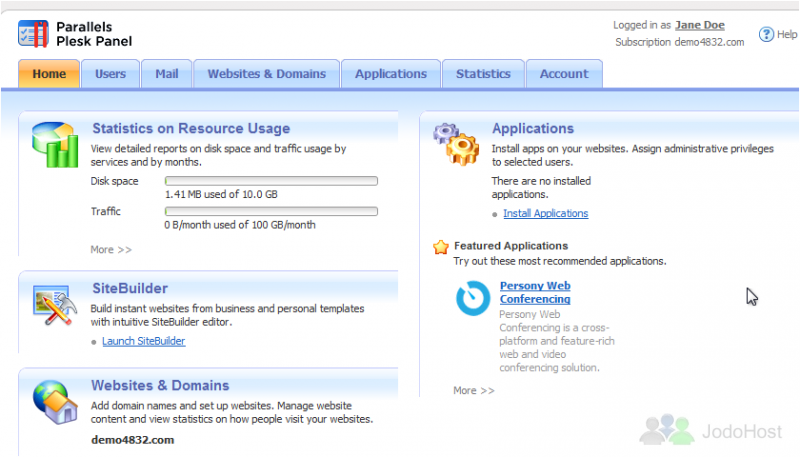Open the Mail tab
The width and height of the screenshot is (800, 457).
click(167, 74)
